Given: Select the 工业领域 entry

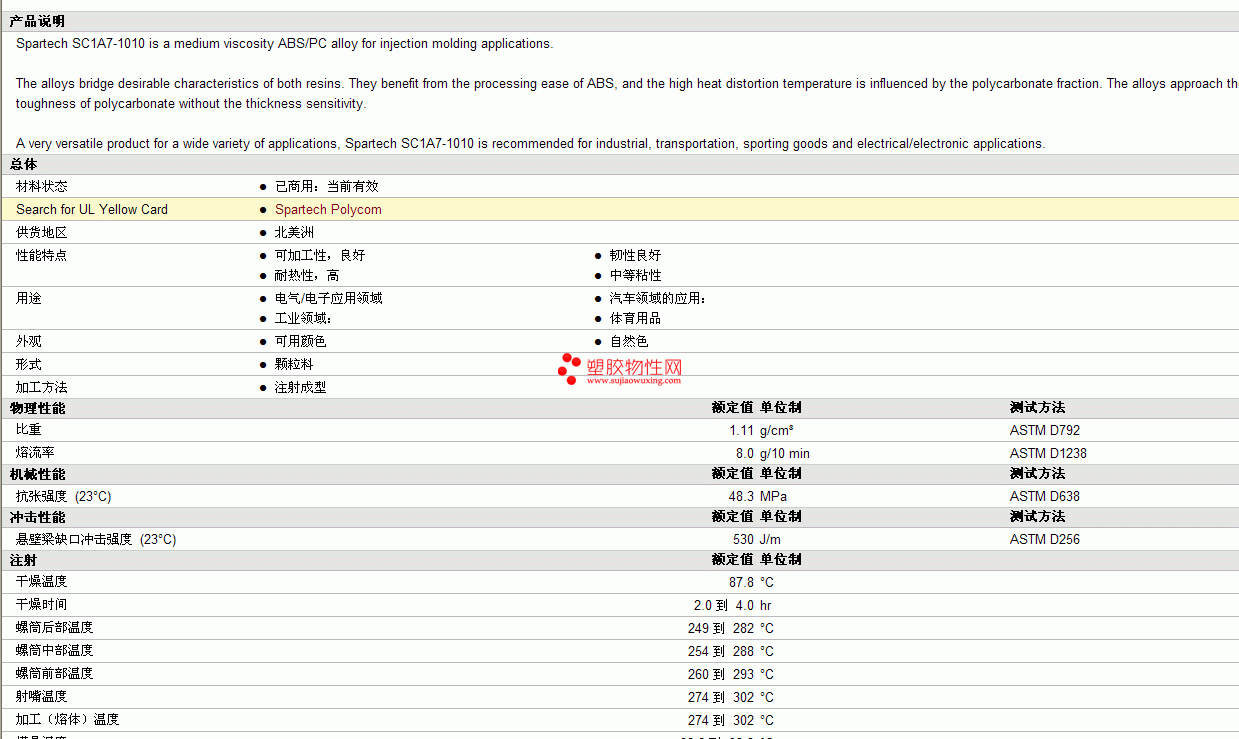Looking at the screenshot, I should pyautogui.click(x=303, y=318).
